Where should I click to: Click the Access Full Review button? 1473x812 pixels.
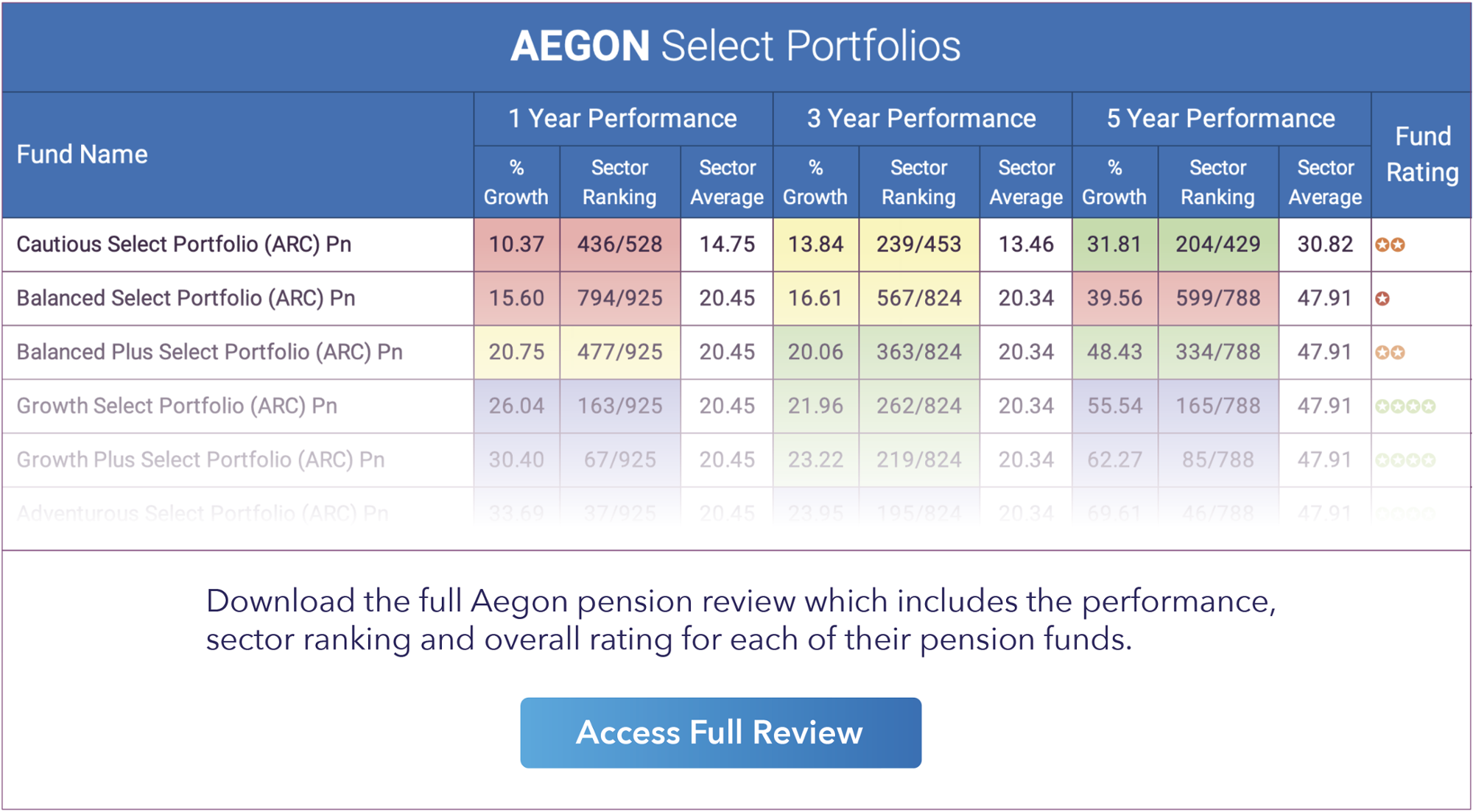click(x=720, y=732)
